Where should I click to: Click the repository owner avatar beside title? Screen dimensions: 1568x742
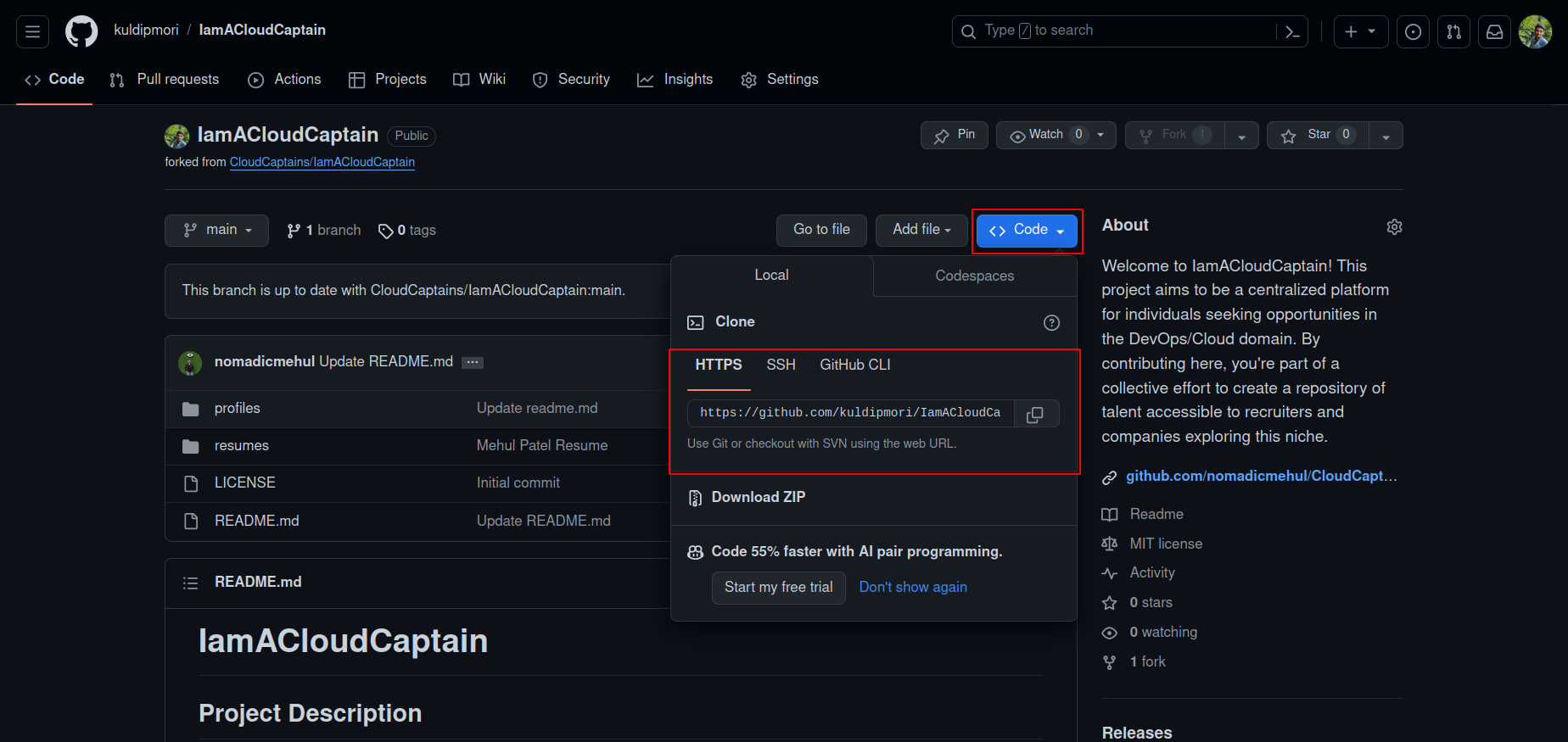click(176, 136)
